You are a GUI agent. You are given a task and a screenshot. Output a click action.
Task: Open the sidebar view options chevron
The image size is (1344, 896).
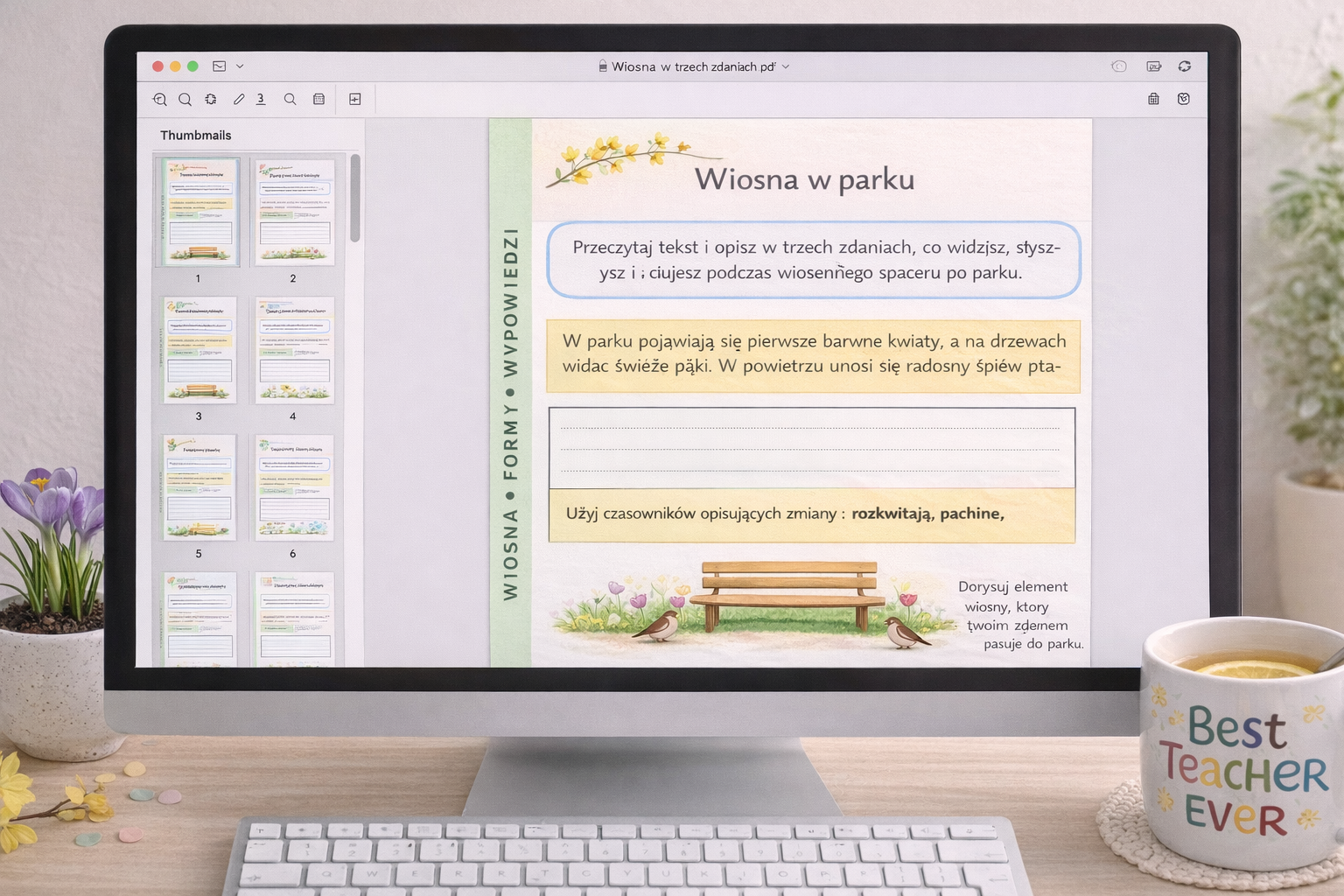(x=240, y=66)
